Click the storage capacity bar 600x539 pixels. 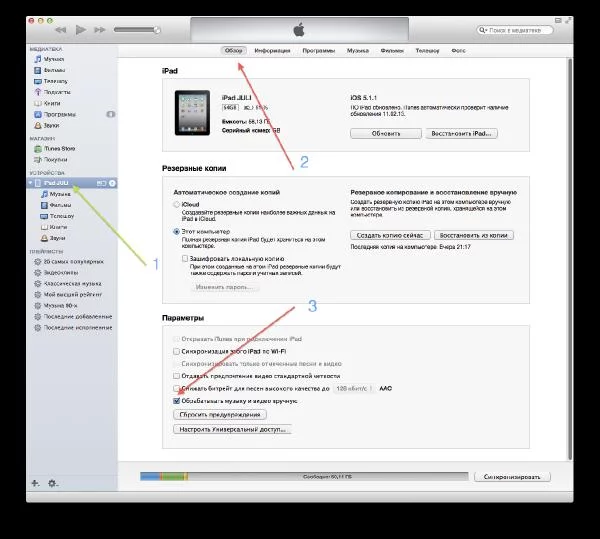(304, 477)
